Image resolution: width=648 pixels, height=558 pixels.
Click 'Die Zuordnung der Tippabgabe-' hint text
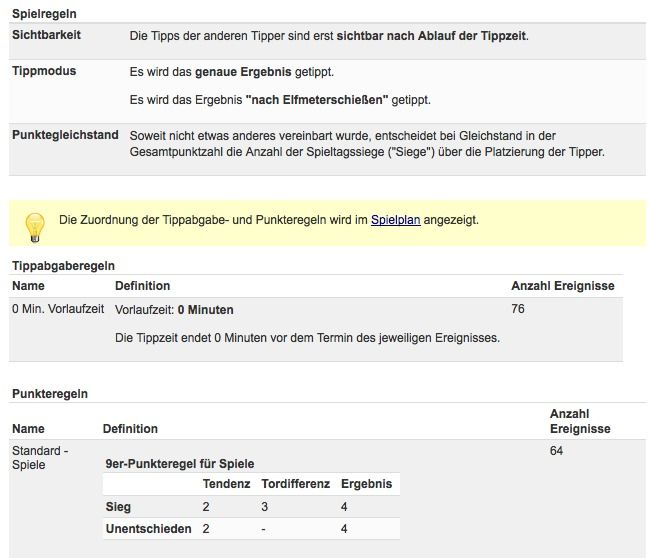click(x=269, y=220)
